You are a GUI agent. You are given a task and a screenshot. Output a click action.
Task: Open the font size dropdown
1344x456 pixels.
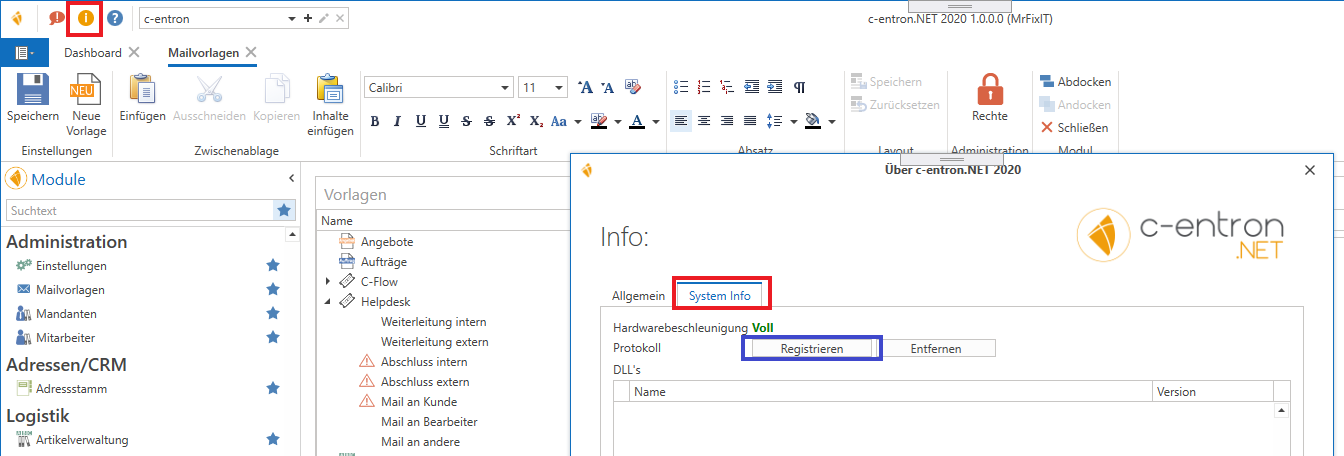pyautogui.click(x=559, y=88)
